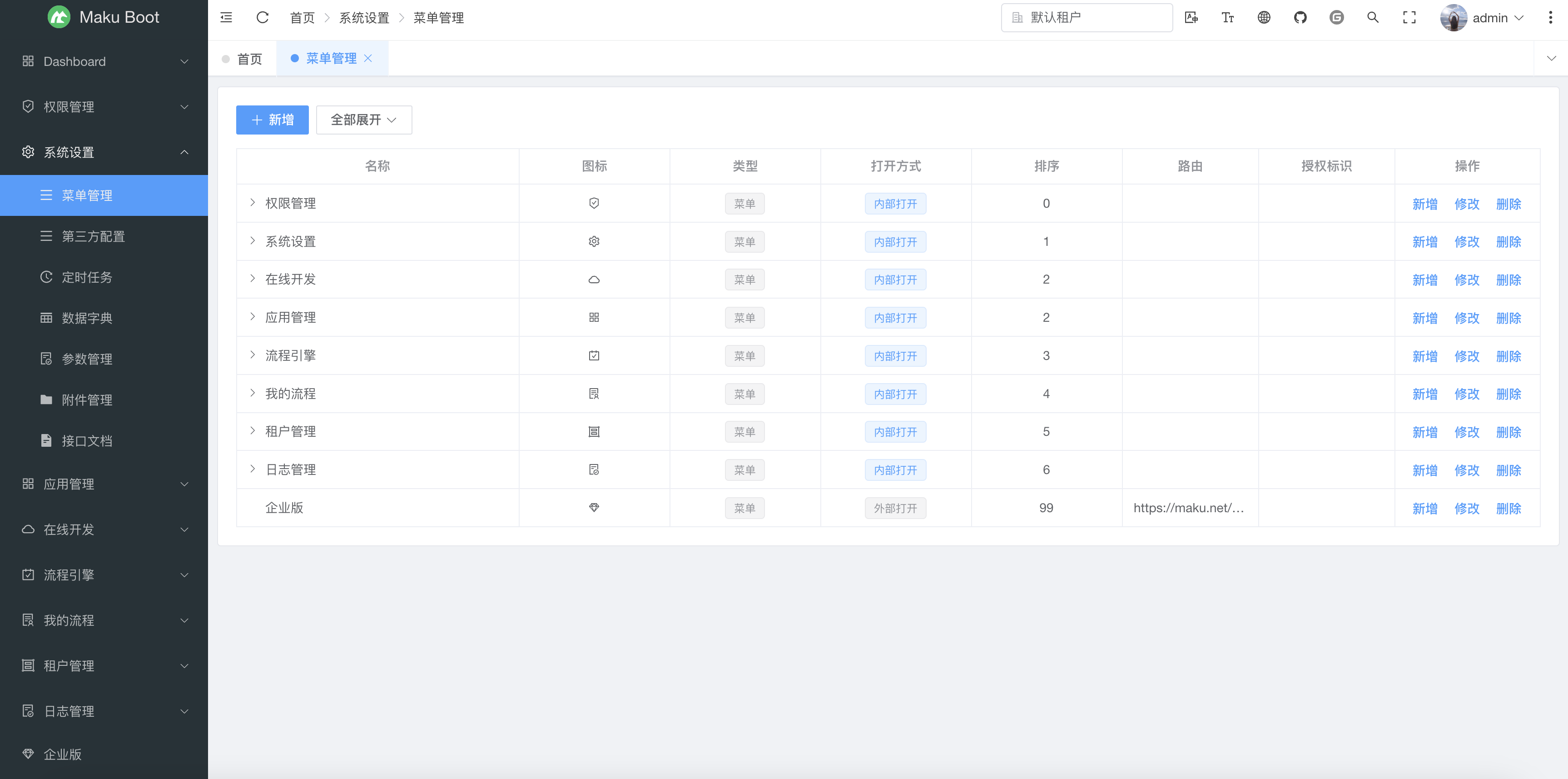
Task: Switch to the 首页 tab
Action: (248, 59)
